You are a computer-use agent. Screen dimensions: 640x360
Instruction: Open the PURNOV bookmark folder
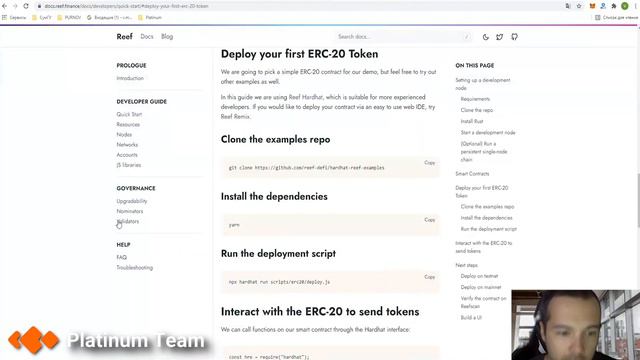tap(69, 18)
